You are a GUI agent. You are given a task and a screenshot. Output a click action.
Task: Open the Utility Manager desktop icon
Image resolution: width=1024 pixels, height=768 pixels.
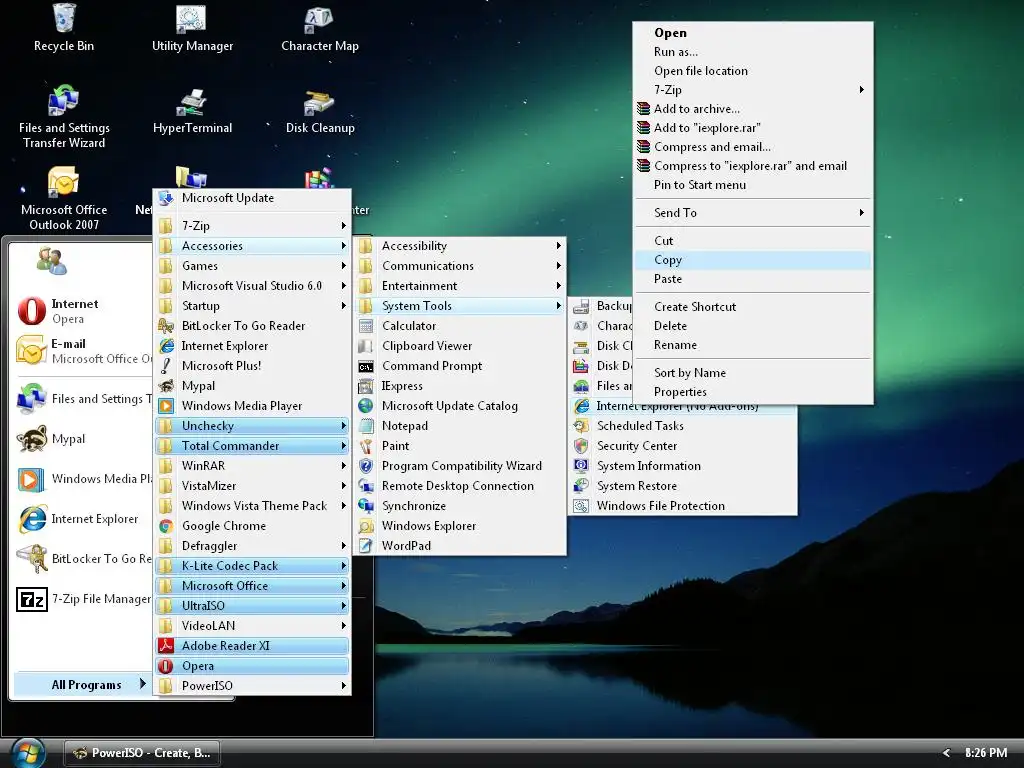tap(192, 28)
